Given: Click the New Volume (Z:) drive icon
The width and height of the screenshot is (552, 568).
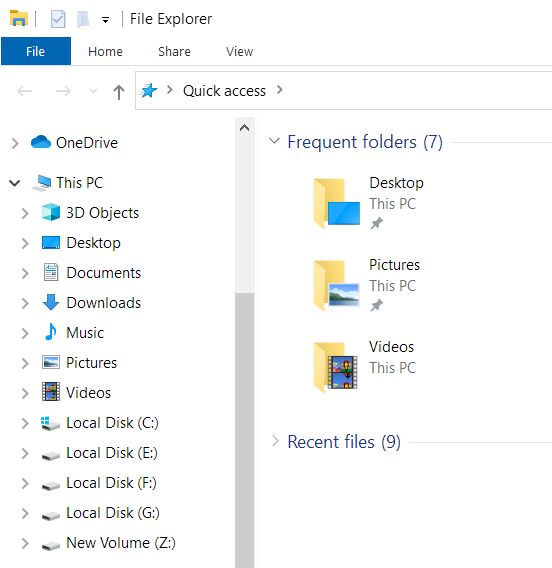Looking at the screenshot, I should 51,546.
